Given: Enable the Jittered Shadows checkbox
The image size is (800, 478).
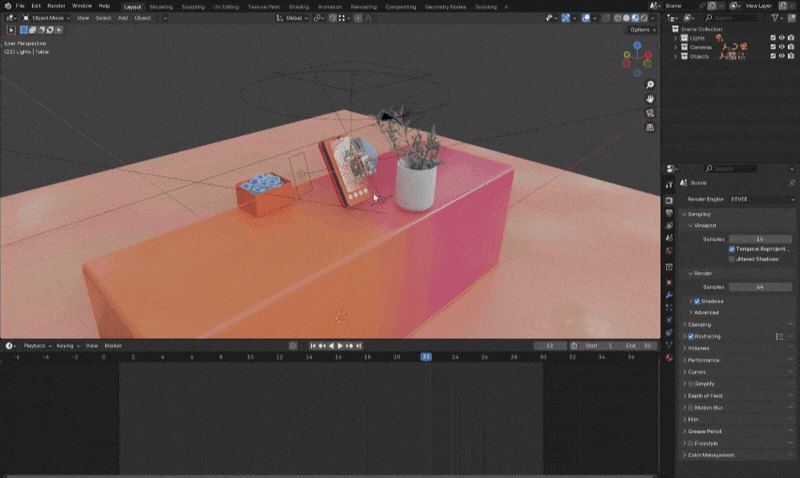Looking at the screenshot, I should [732, 259].
